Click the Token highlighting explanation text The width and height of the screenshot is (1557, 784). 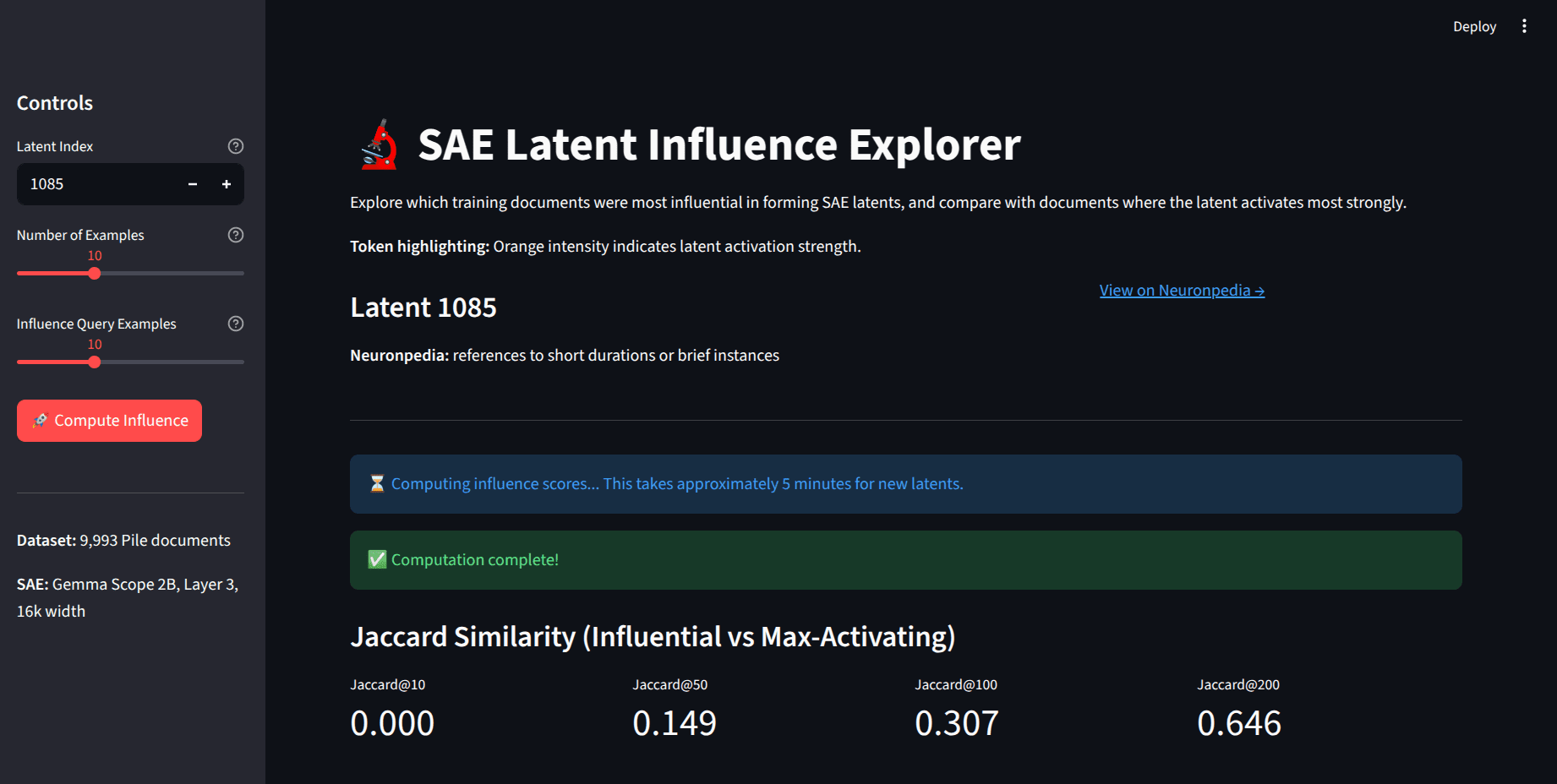605,247
